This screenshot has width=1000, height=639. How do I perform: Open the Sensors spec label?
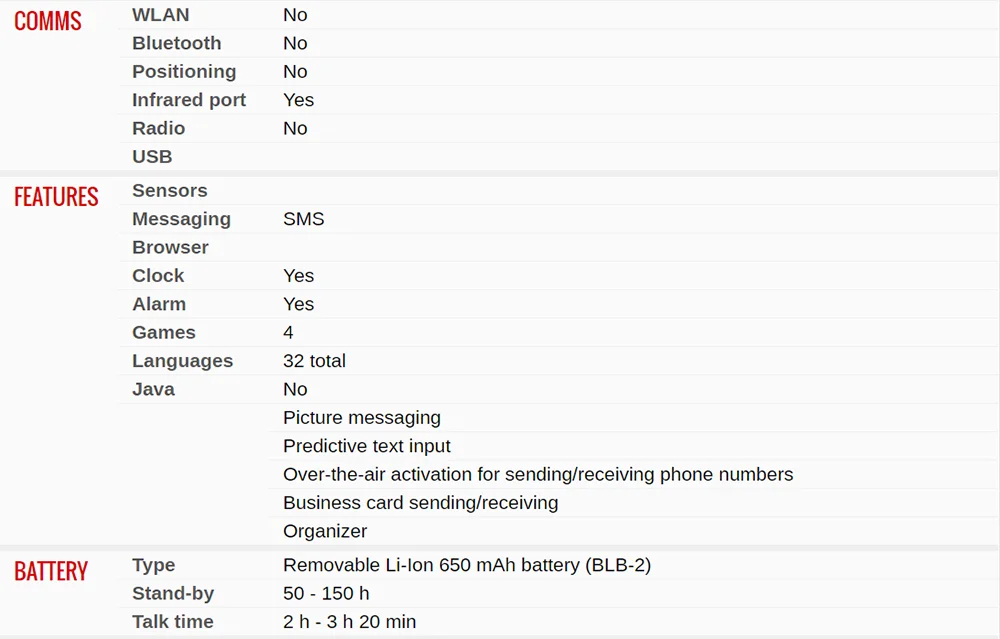click(170, 190)
